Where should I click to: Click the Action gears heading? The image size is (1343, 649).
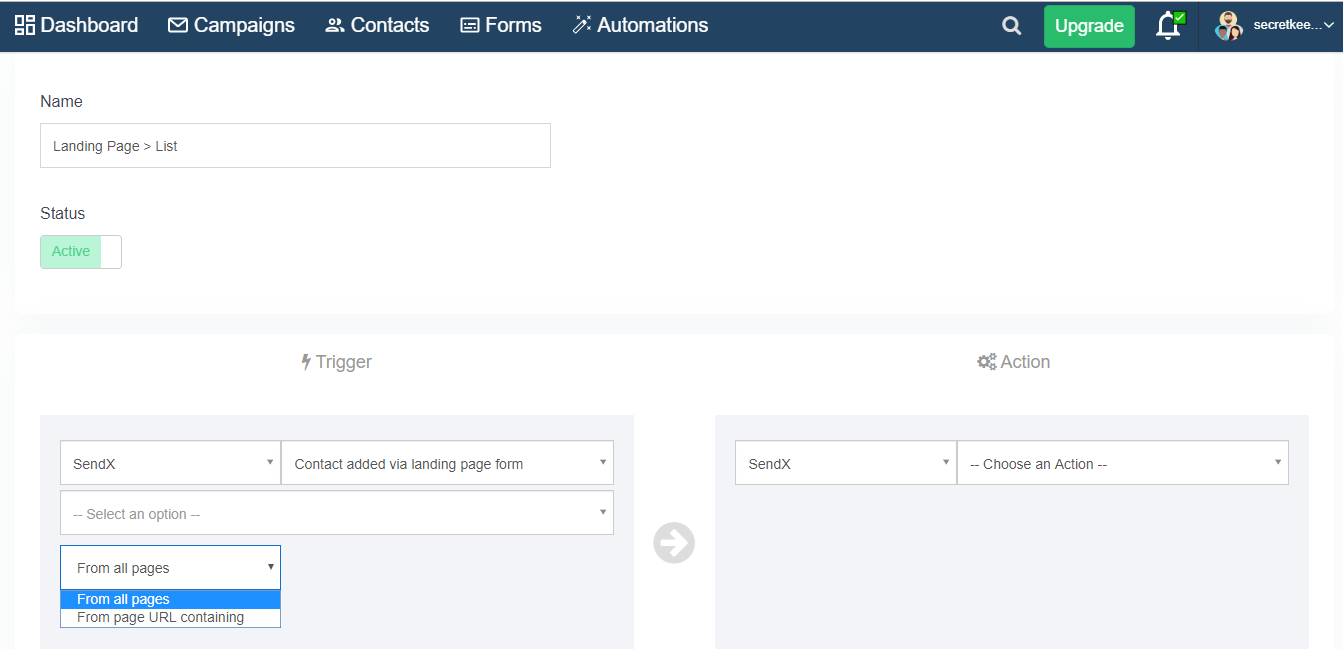1013,362
